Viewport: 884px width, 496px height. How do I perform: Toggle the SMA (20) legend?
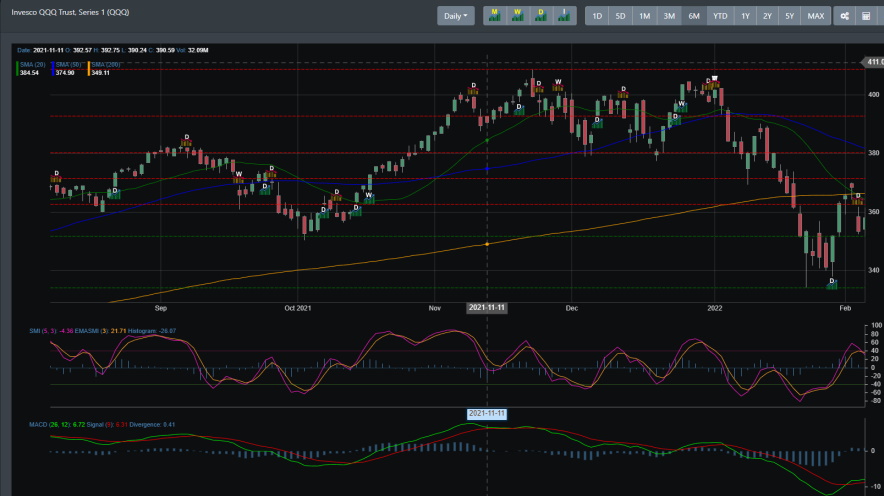32,64
